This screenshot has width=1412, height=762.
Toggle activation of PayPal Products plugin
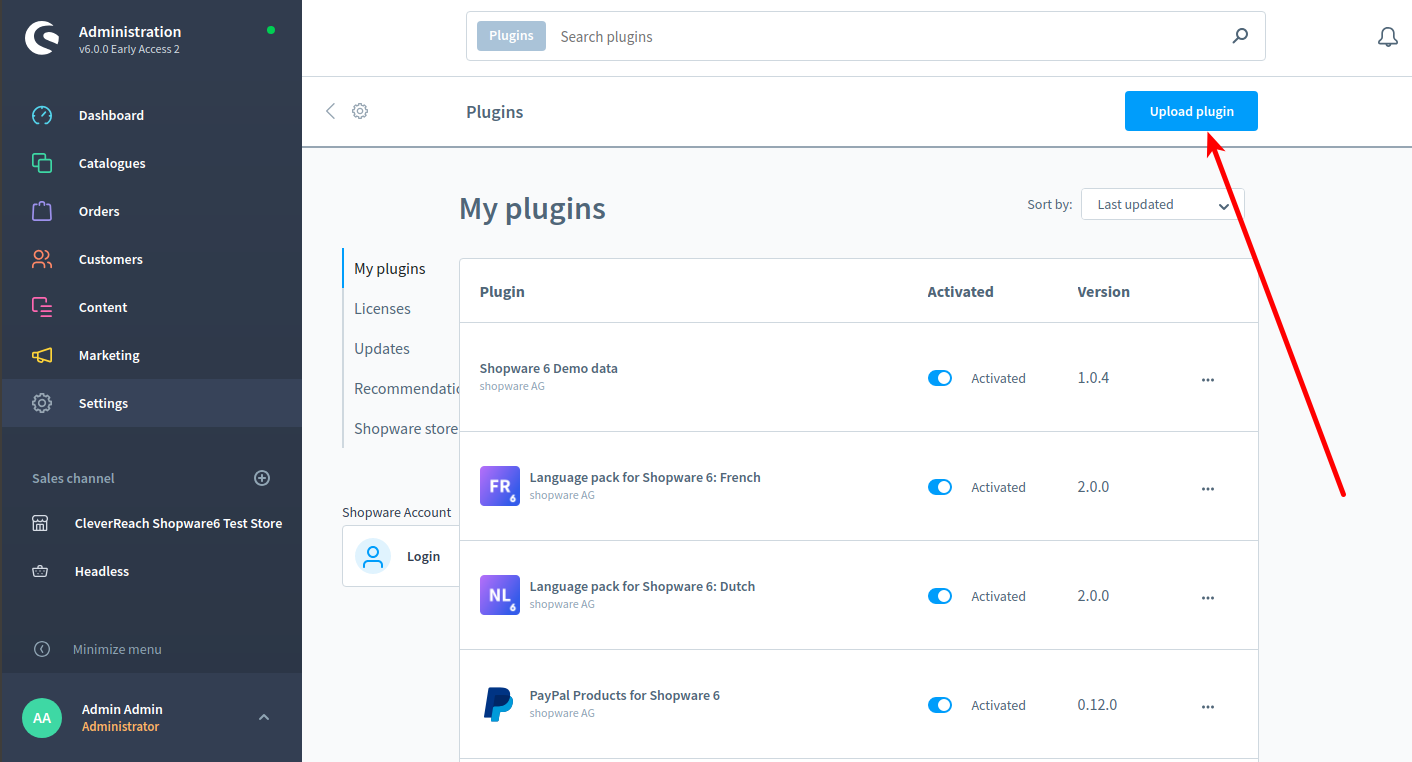click(x=940, y=705)
